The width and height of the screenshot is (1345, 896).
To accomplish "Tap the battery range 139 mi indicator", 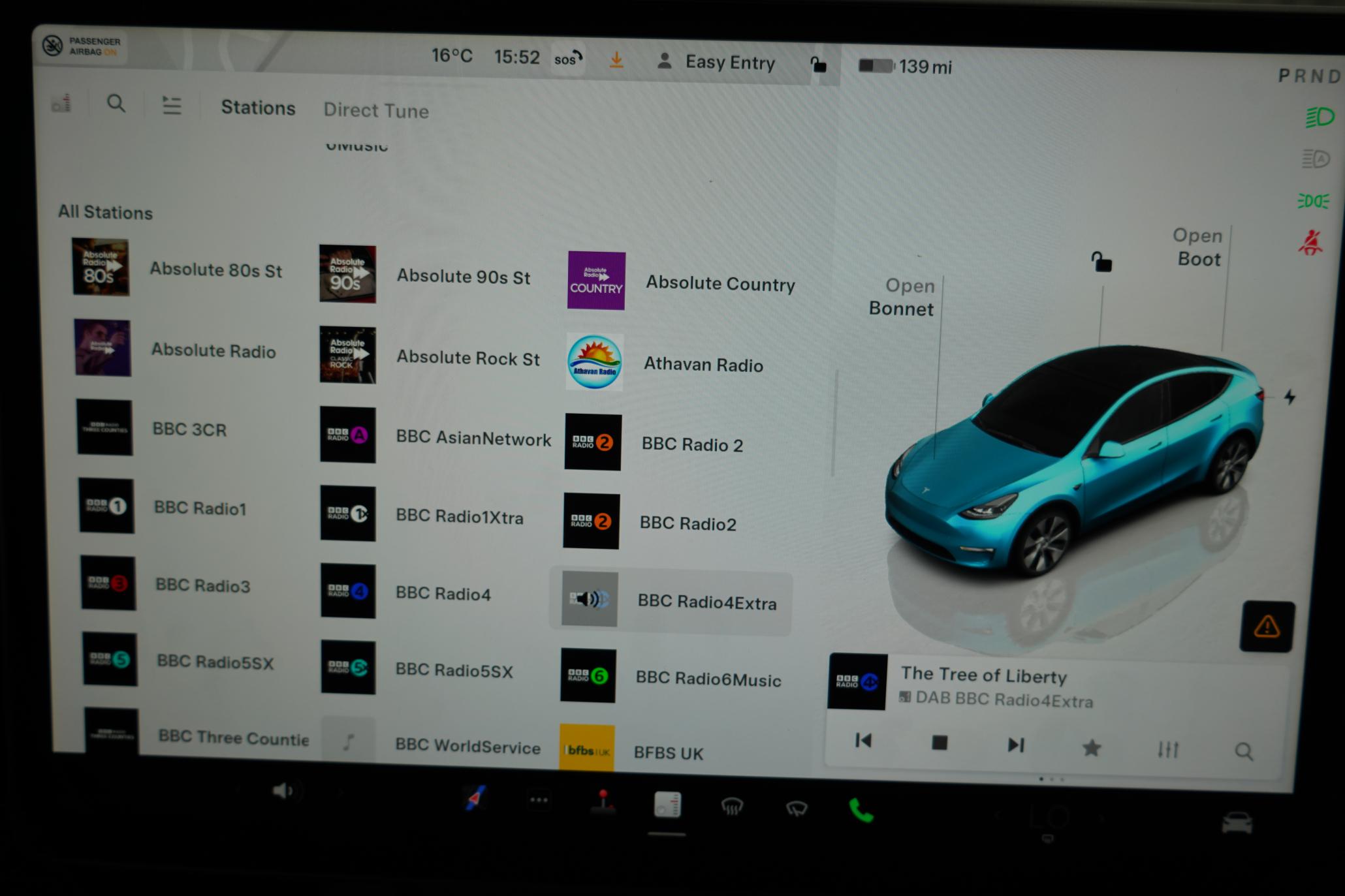I will click(x=905, y=66).
